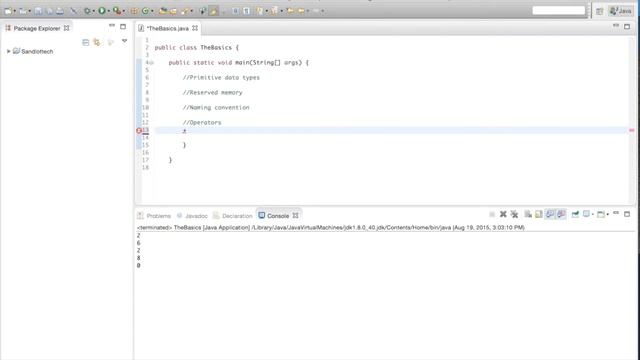Screen dimensions: 640x360
Task: Click the terminated TheBasics launch description
Action: [331, 227]
